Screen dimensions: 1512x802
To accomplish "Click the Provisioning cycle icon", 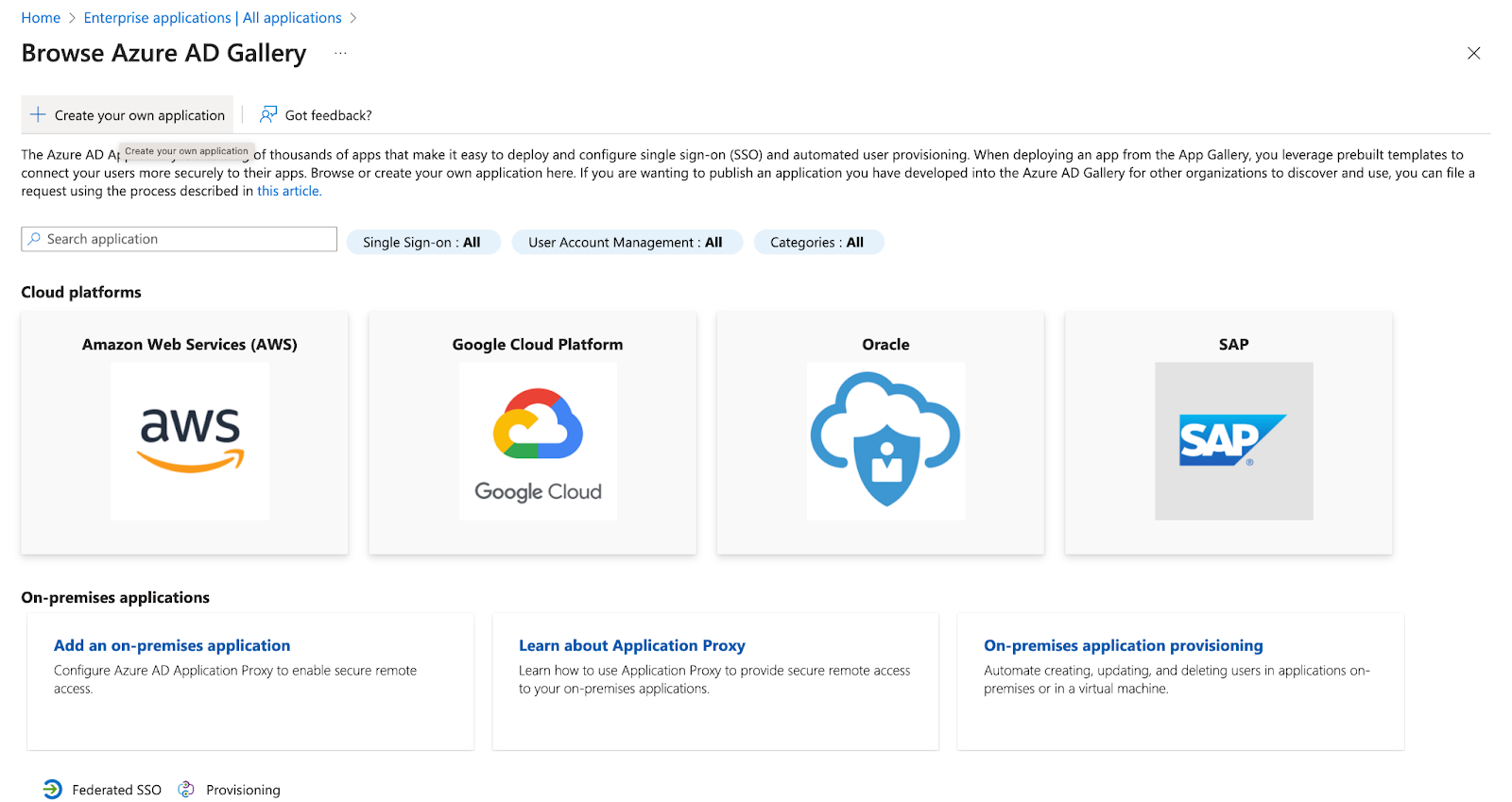I will 186,789.
